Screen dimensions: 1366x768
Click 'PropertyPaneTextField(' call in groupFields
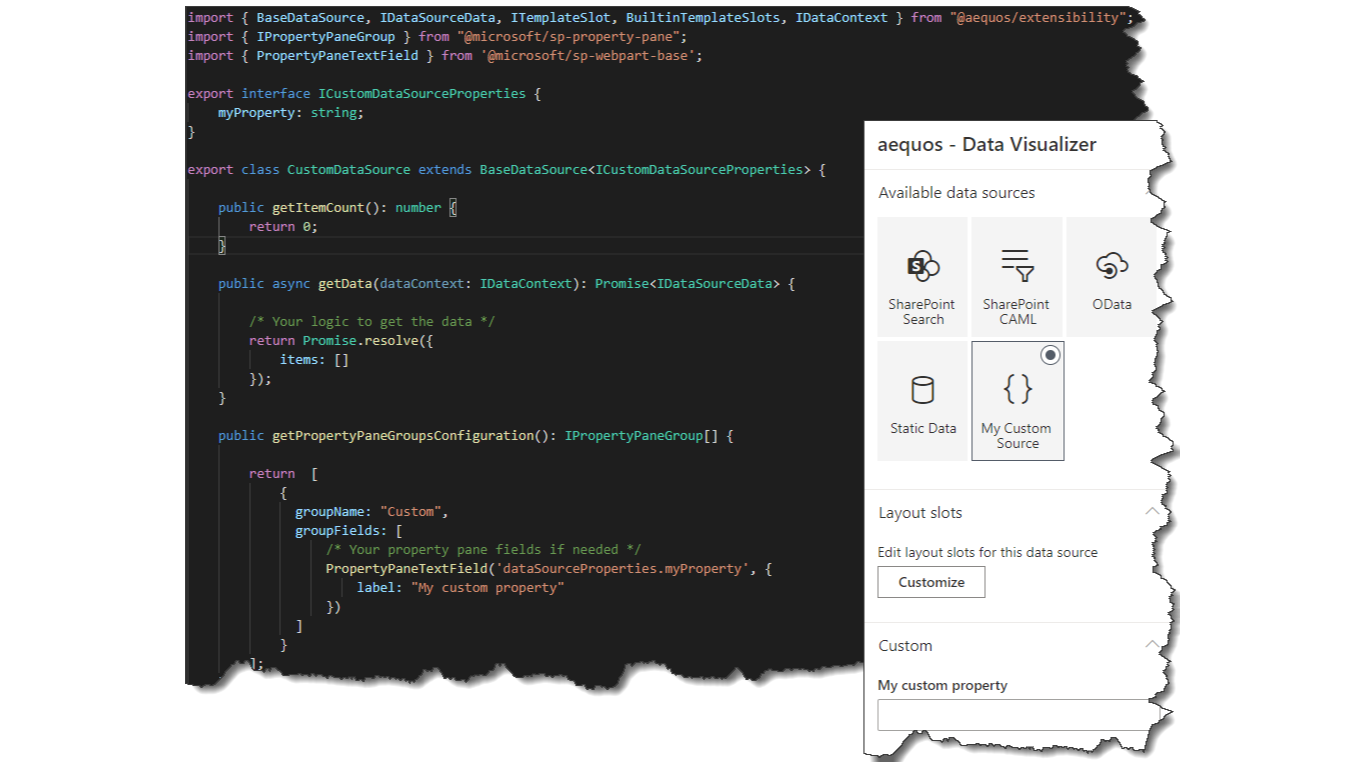click(x=410, y=568)
